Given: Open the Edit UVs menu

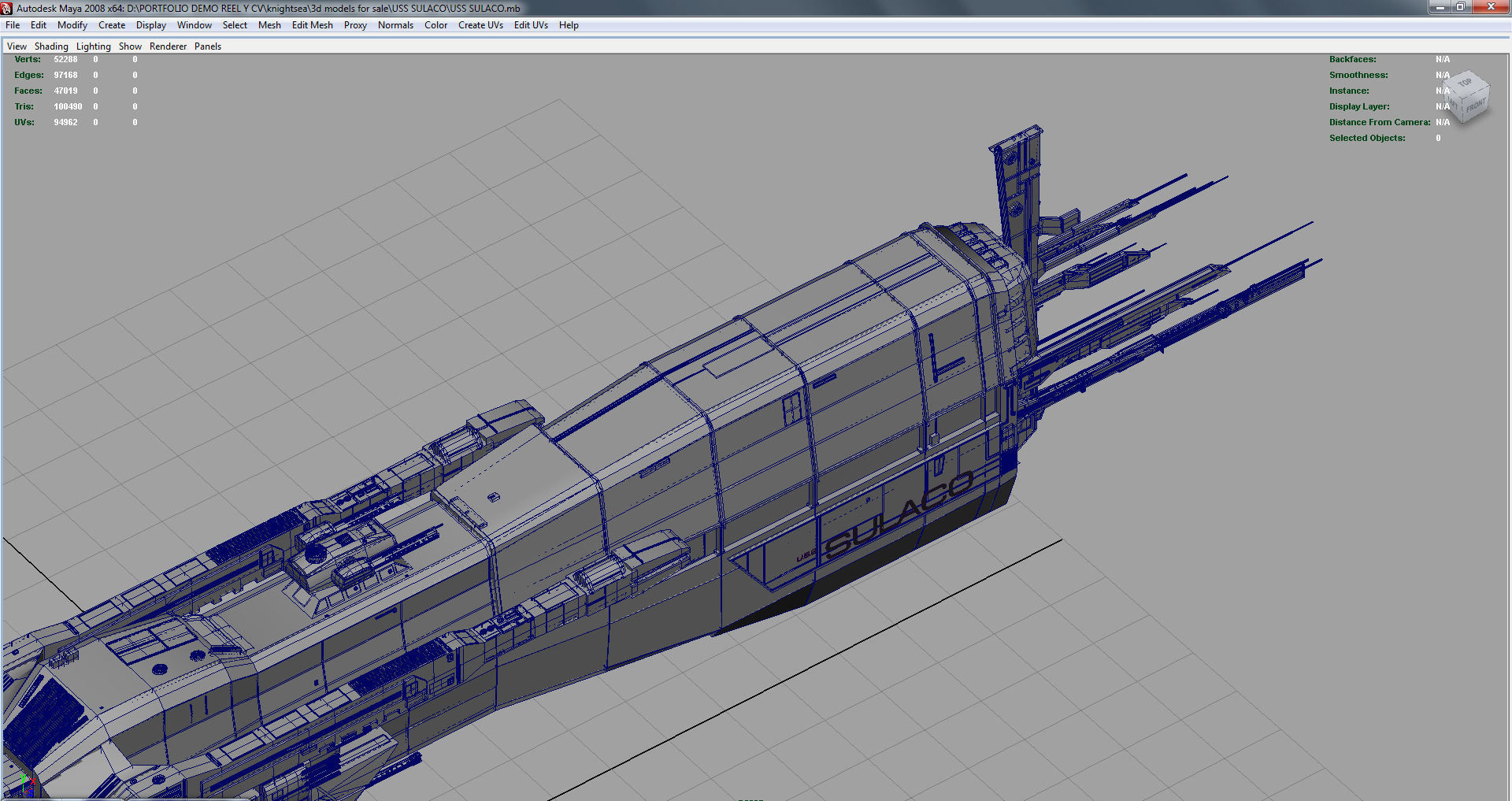Looking at the screenshot, I should pos(531,25).
